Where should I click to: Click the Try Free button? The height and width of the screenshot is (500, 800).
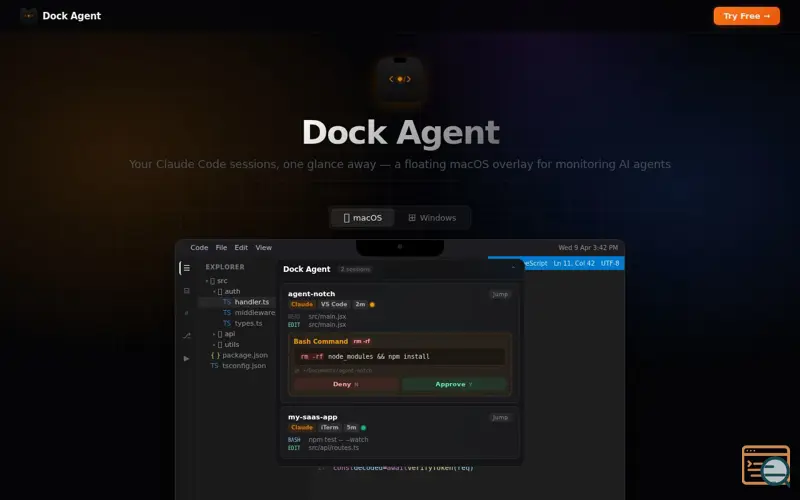click(746, 16)
